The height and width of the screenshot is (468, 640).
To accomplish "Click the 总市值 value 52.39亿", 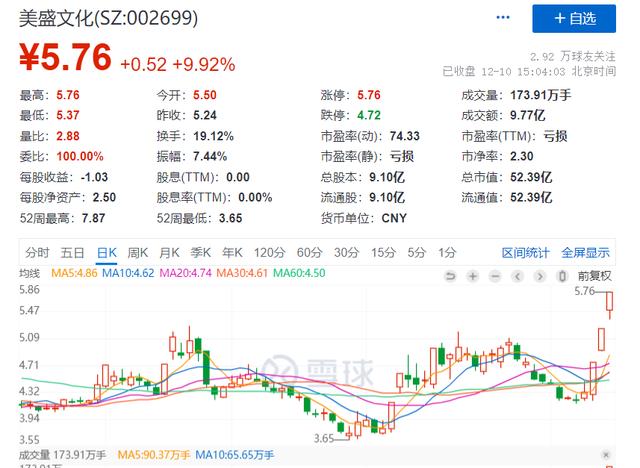I will [531, 177].
